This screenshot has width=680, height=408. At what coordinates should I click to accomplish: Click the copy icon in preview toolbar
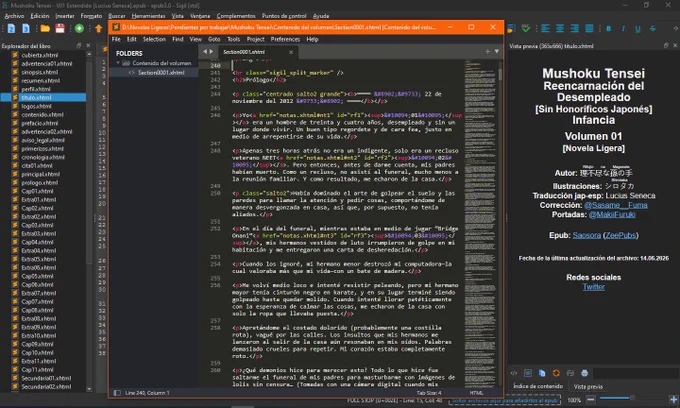pos(542,373)
